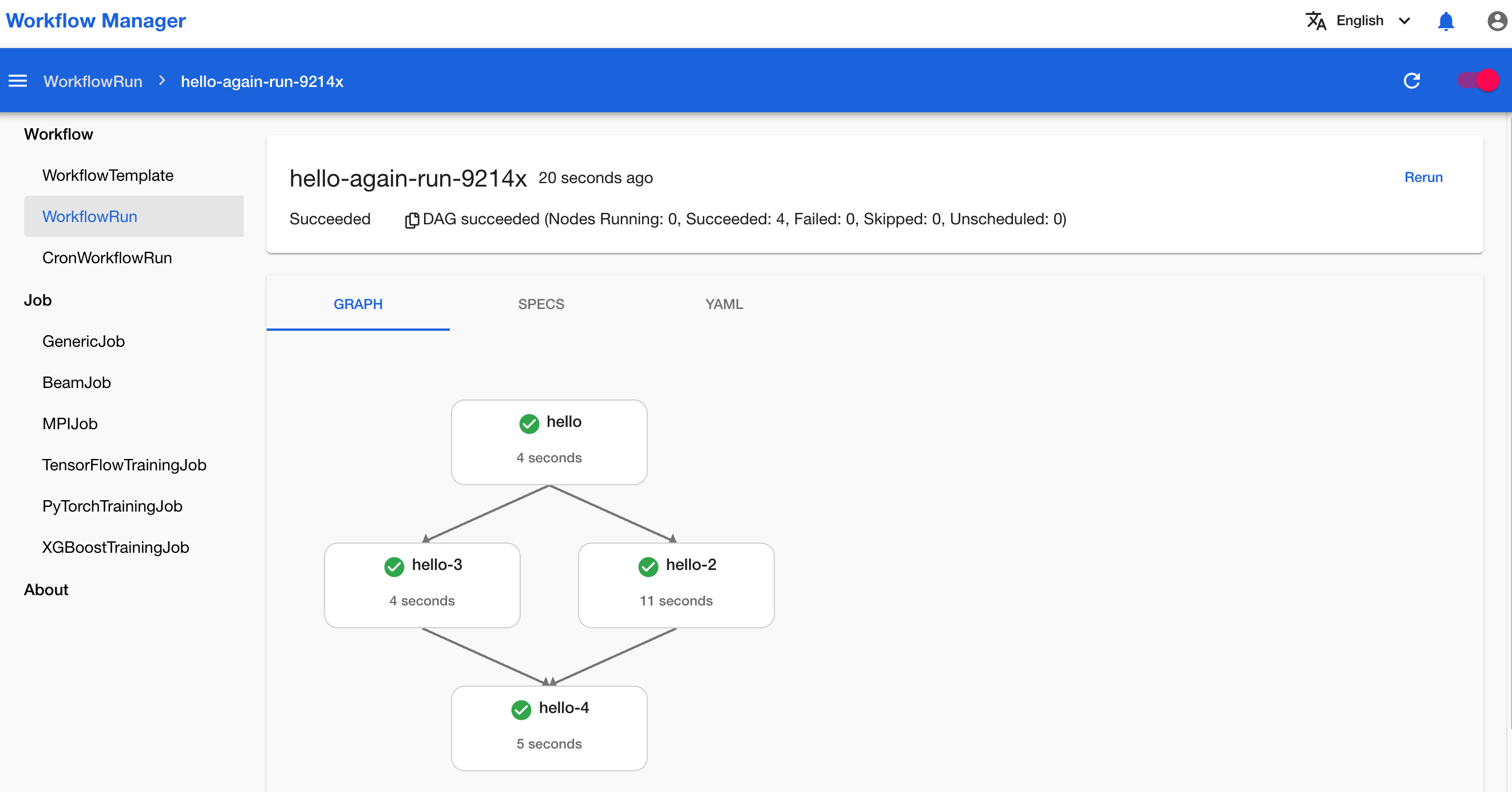
Task: Select CronWorkflowRun from the sidebar
Action: (107, 257)
